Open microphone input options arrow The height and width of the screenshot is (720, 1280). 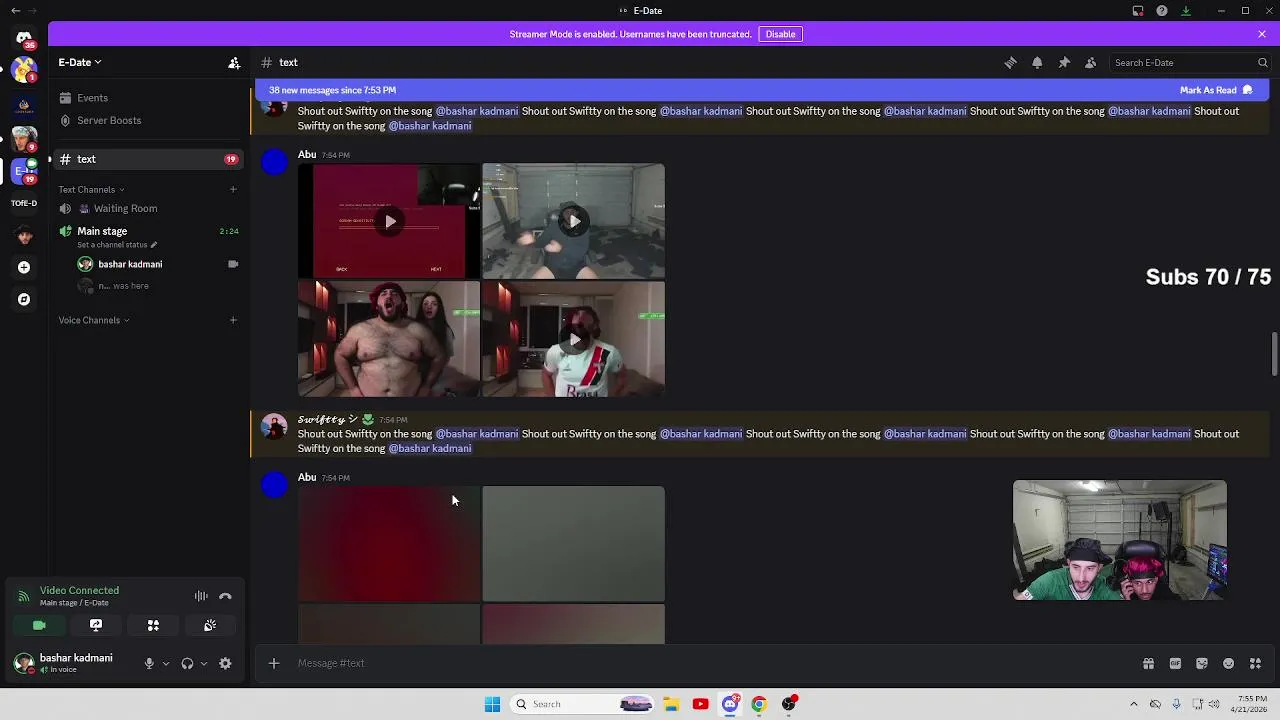(166, 663)
